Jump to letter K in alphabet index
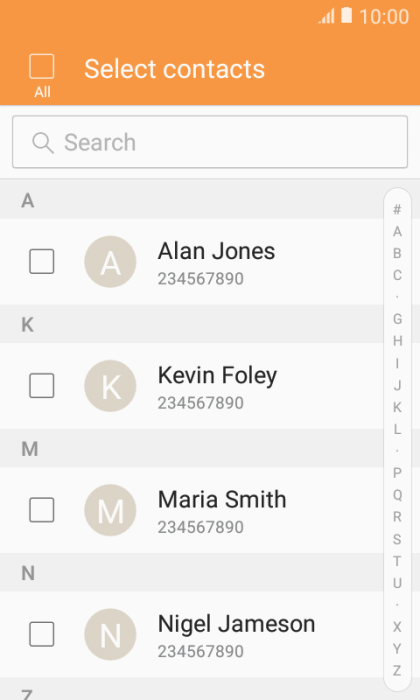 click(x=397, y=407)
